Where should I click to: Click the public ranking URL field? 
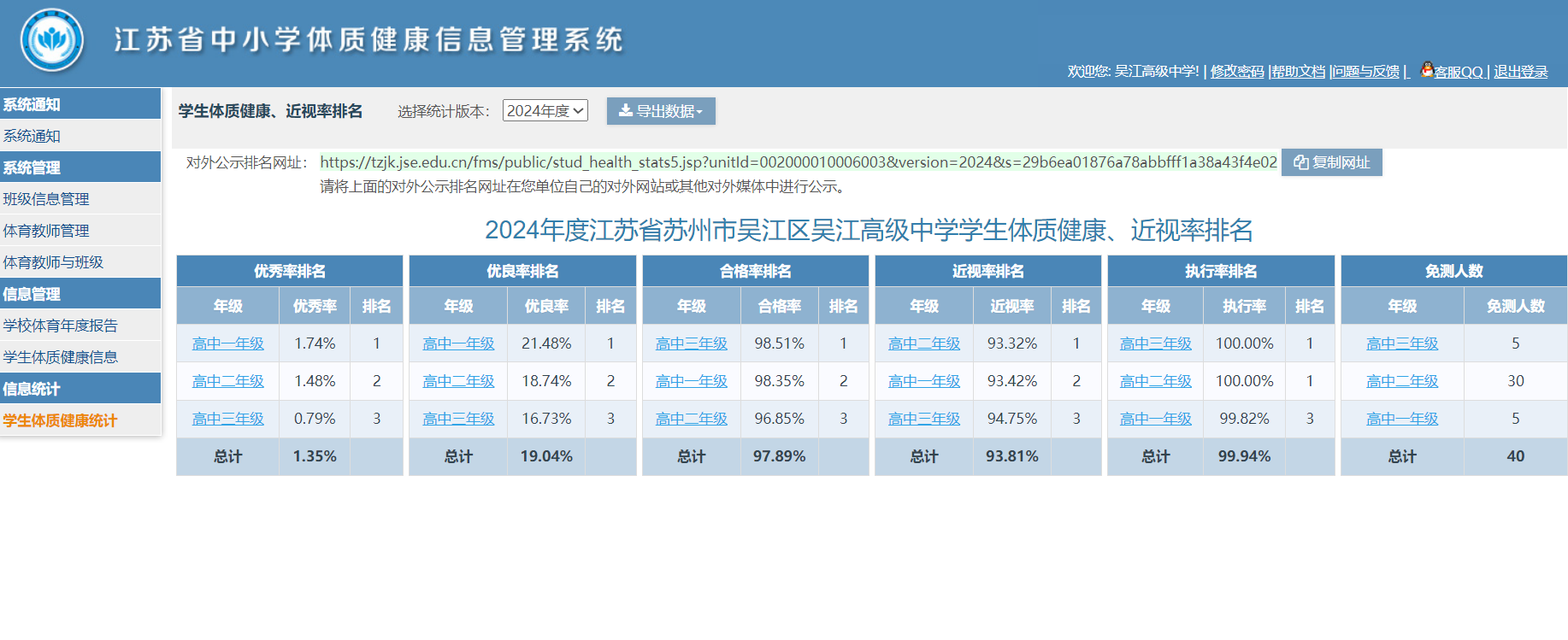coord(799,162)
